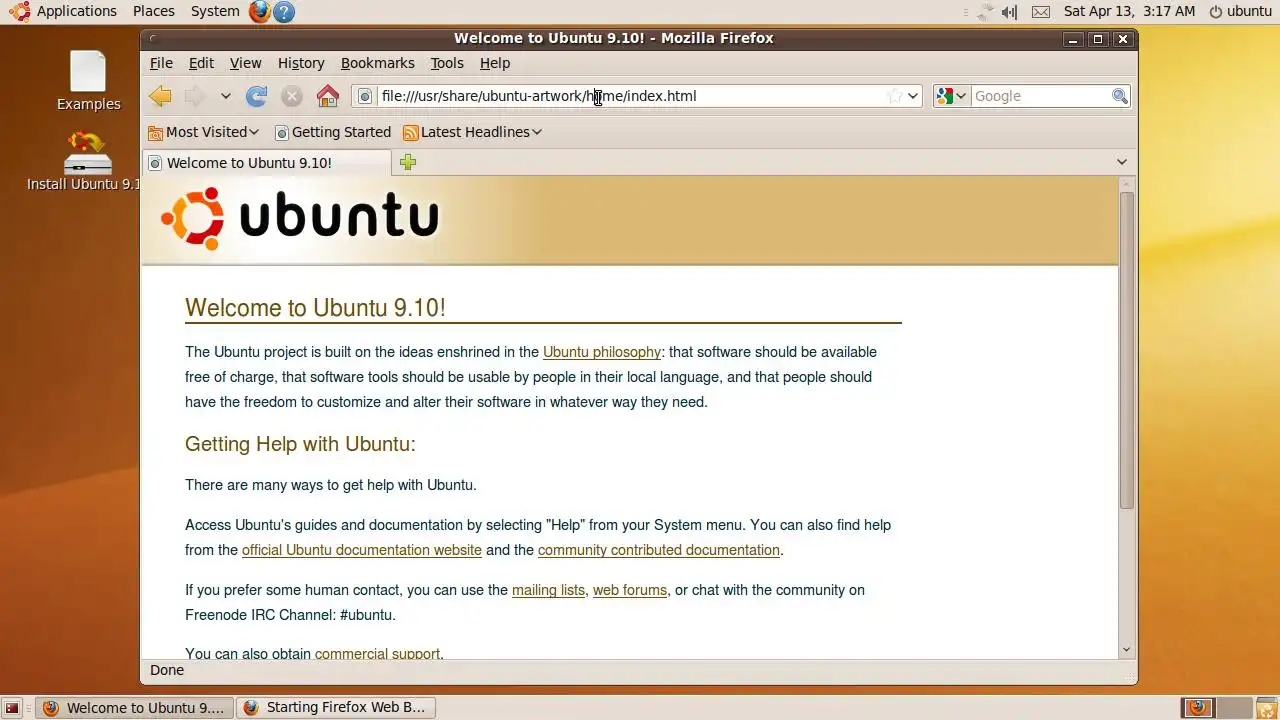The image size is (1280, 720).
Task: Open a new tab with the plus icon
Action: click(x=408, y=162)
